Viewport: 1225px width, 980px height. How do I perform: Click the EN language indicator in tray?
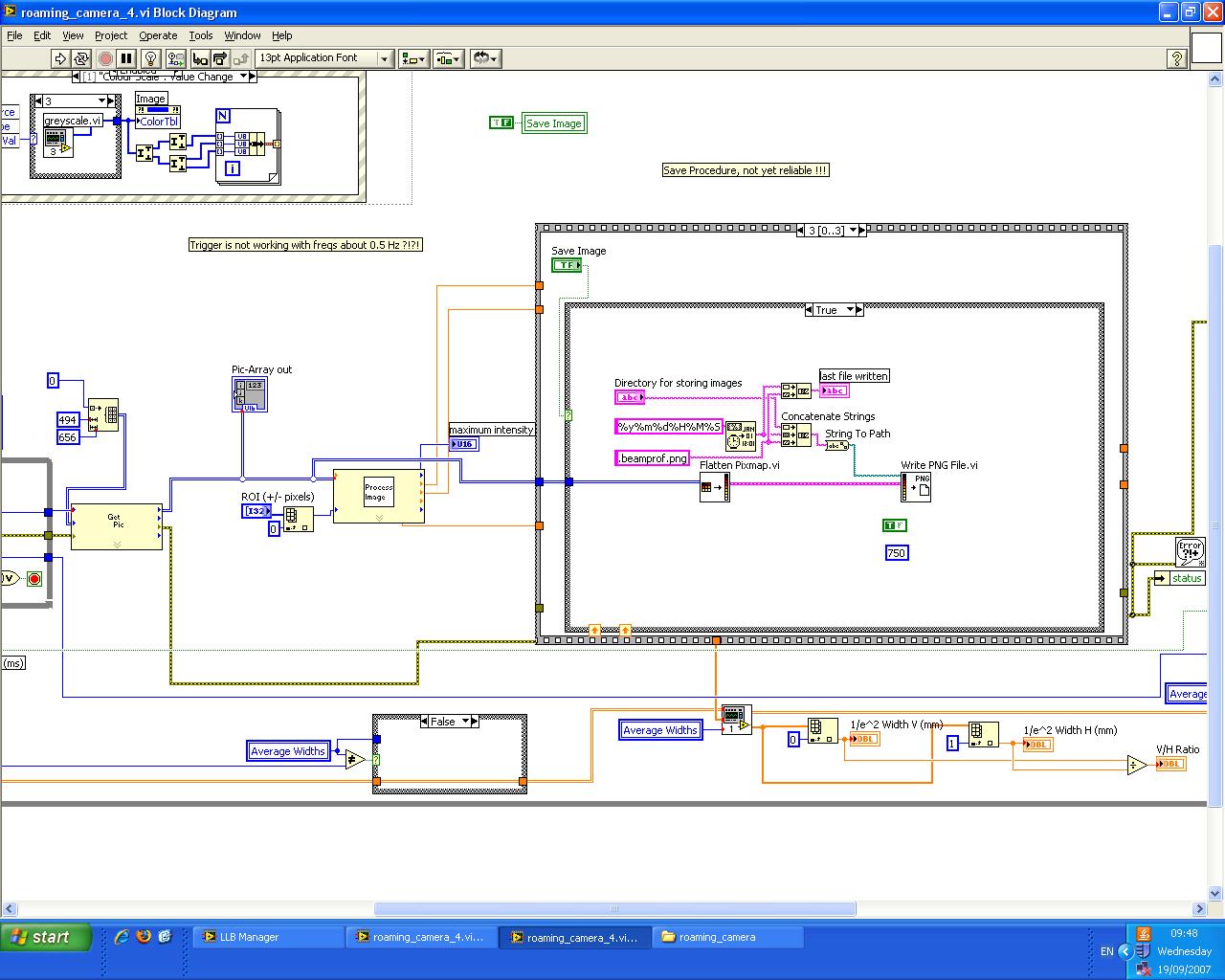(x=1107, y=951)
